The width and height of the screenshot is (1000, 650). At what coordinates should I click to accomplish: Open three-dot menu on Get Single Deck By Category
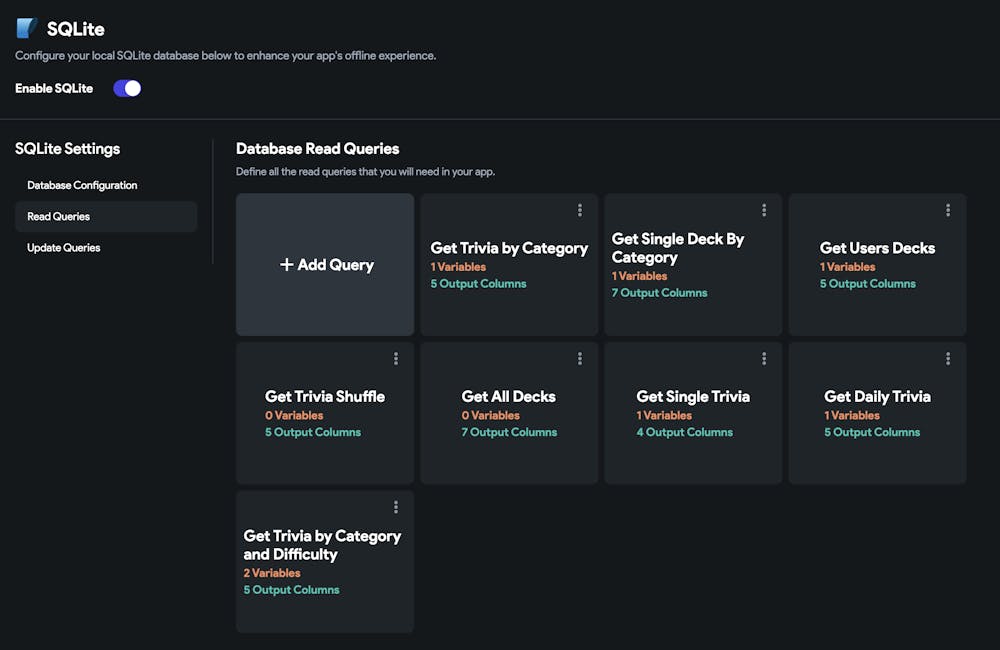point(764,210)
